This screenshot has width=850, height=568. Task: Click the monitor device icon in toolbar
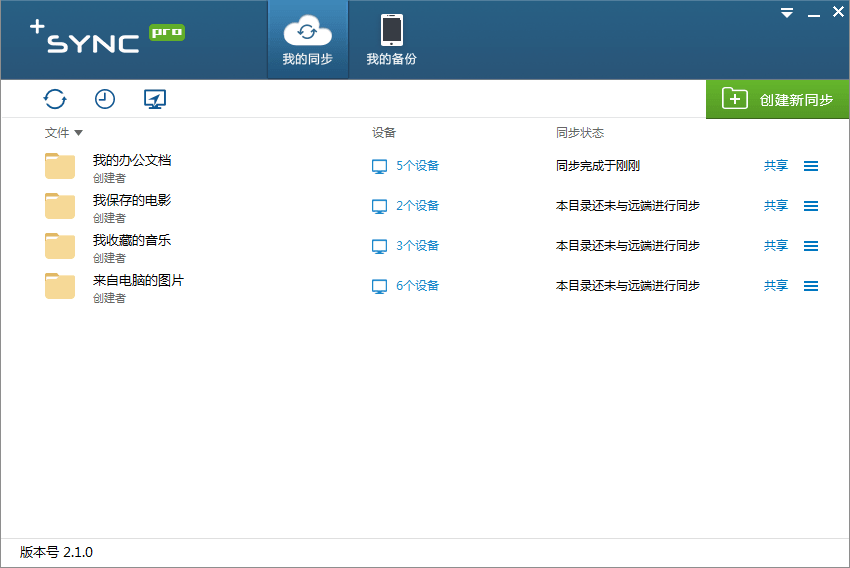(x=155, y=99)
